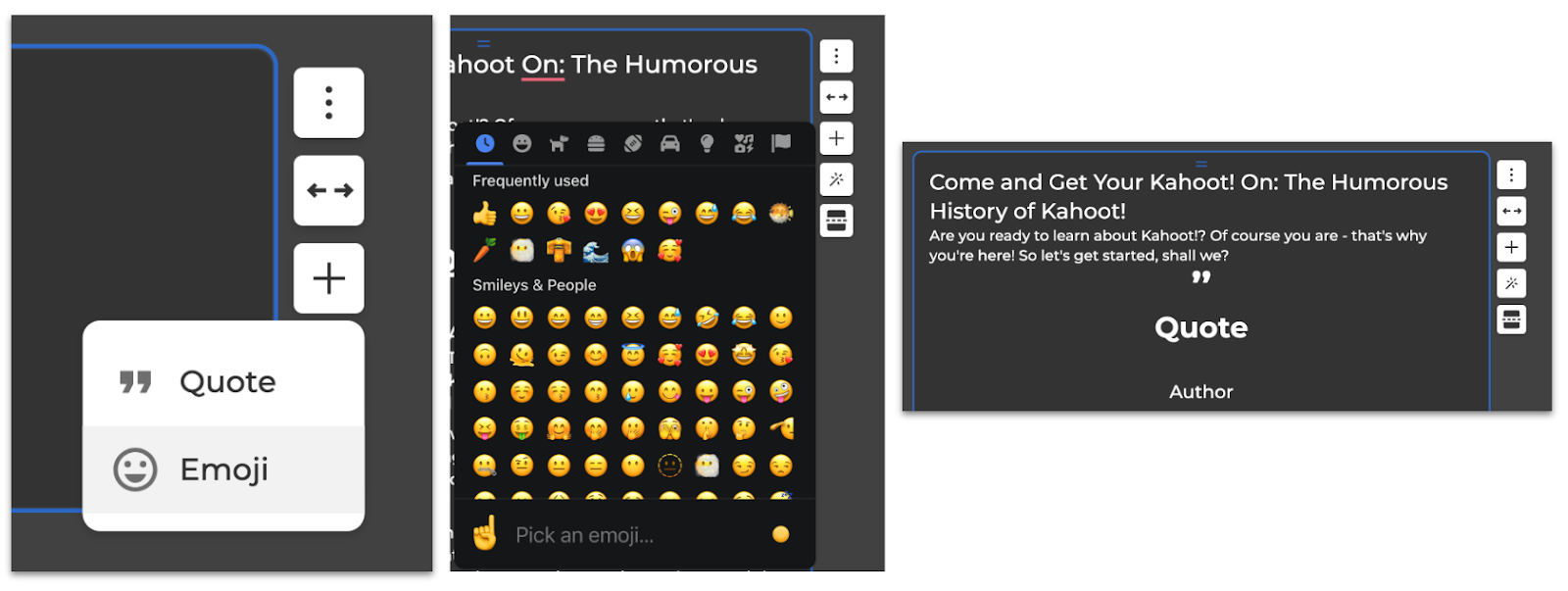Open three-dot menu beside the quote card
The image size is (1568, 591).
pyautogui.click(x=1511, y=175)
